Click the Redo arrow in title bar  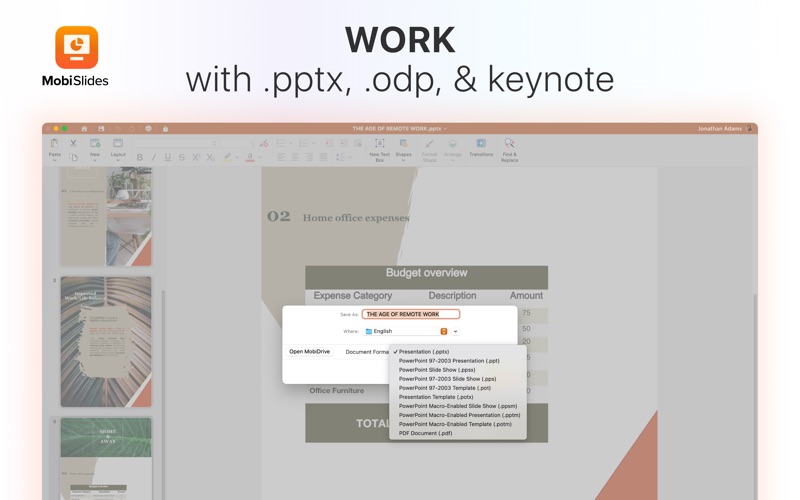[x=132, y=129]
